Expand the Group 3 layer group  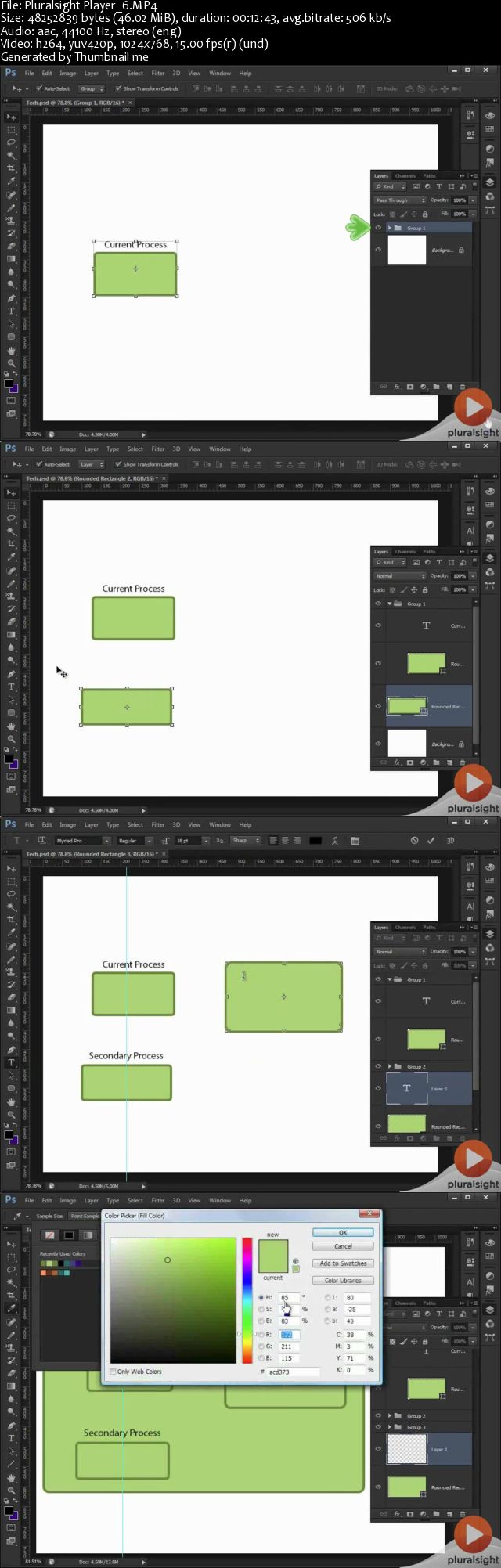point(389,1427)
